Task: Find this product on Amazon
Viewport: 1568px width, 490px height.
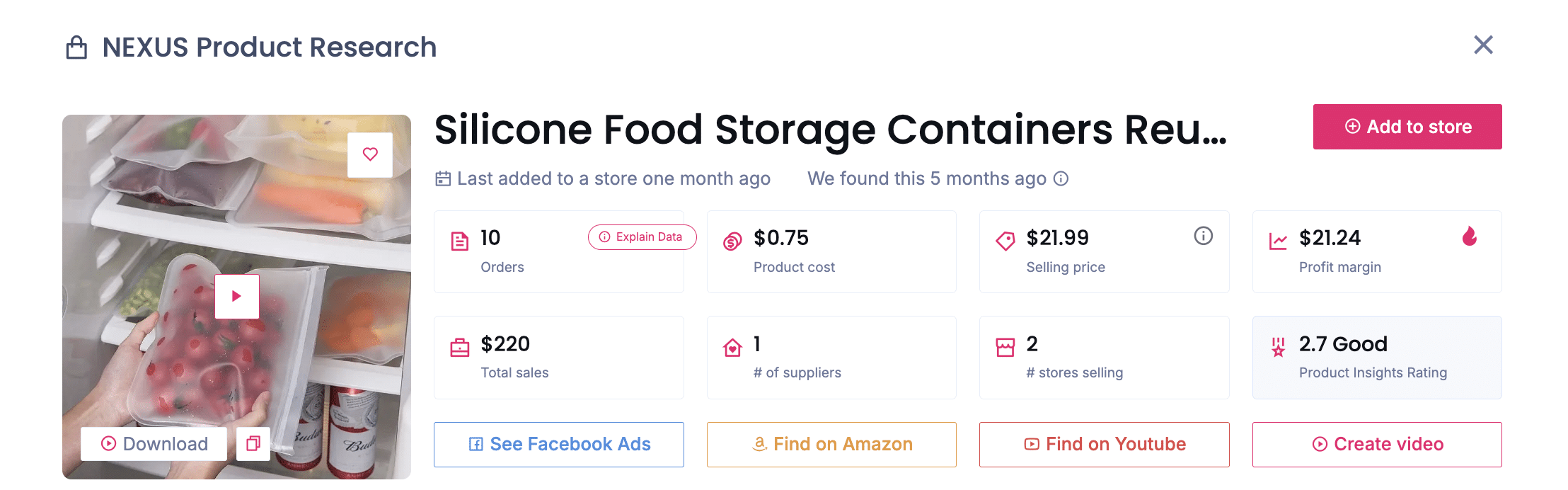Action: pos(831,445)
